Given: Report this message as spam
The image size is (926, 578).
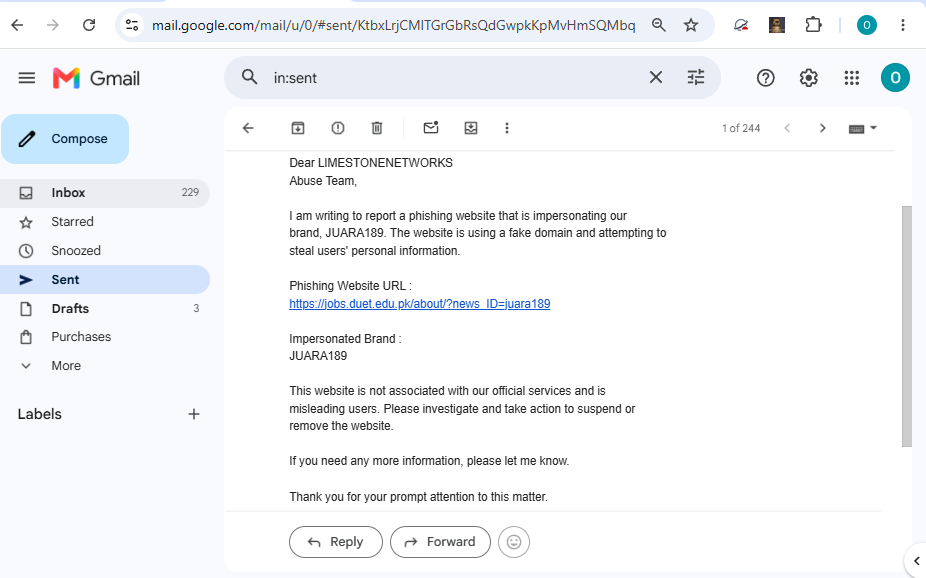Looking at the screenshot, I should click(337, 128).
